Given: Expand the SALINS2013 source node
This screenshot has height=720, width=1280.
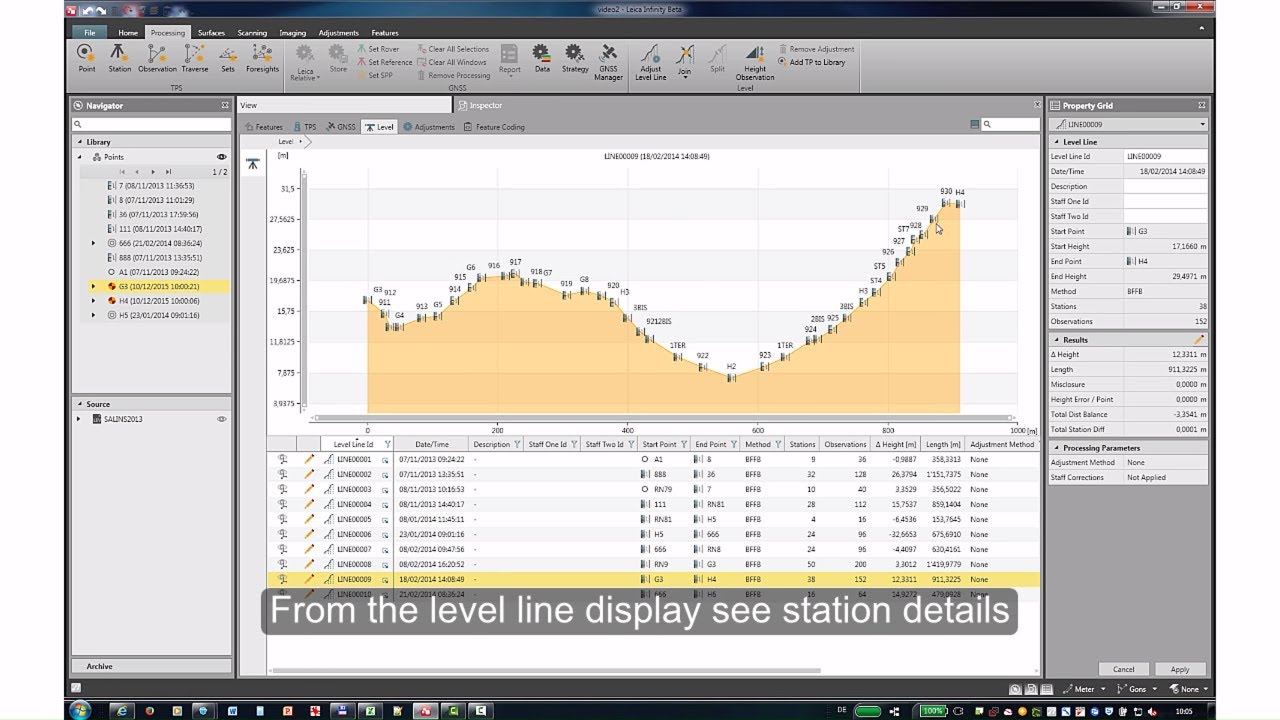Looking at the screenshot, I should [79, 419].
